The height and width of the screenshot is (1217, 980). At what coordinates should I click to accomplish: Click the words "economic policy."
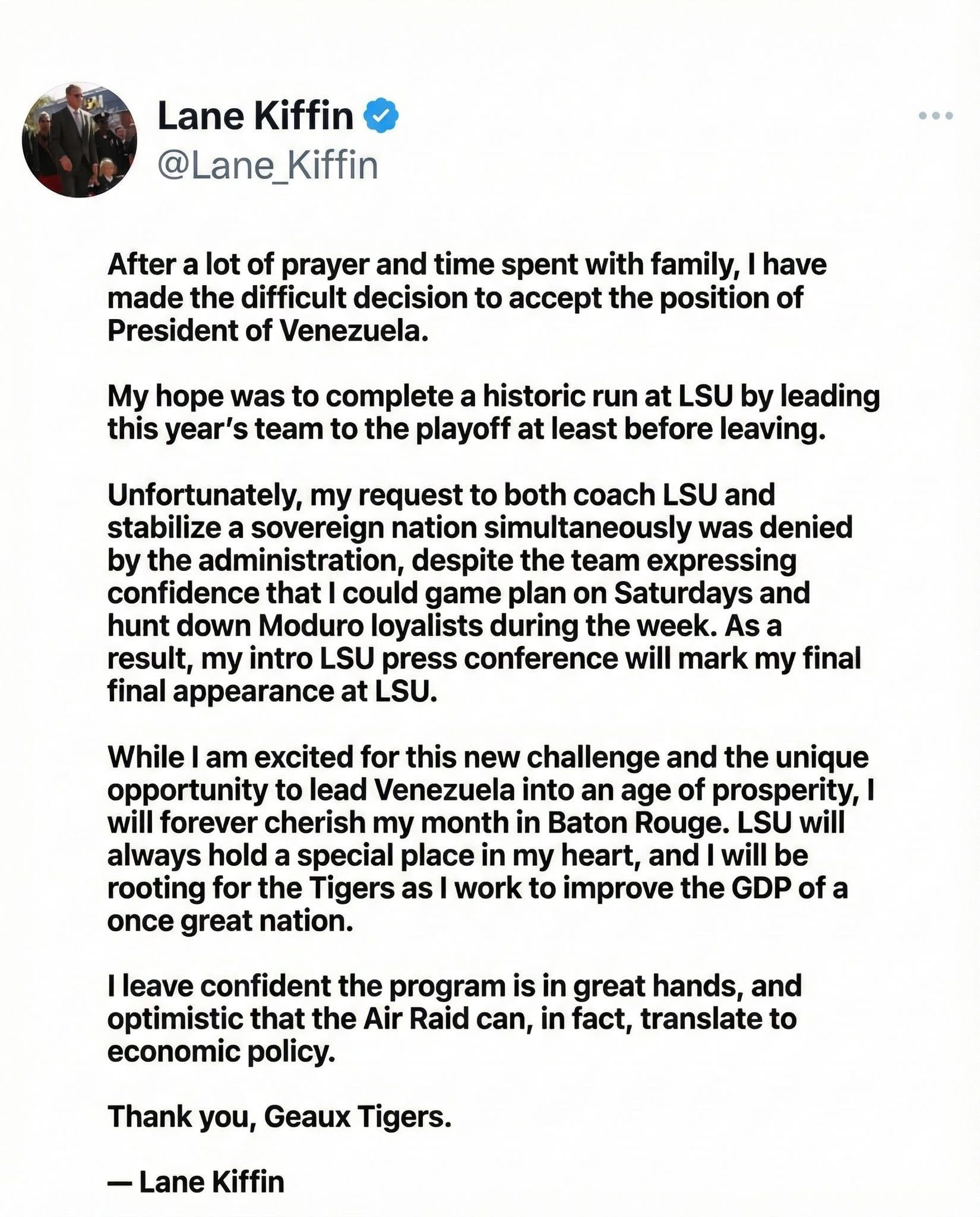(x=222, y=1051)
